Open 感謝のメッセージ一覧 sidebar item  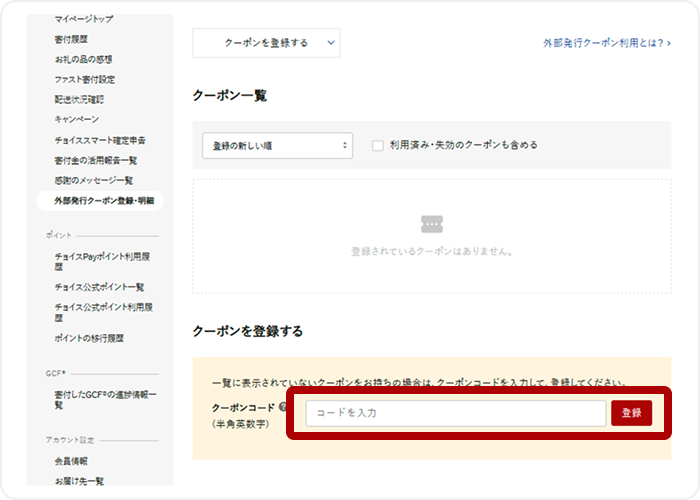[94, 180]
